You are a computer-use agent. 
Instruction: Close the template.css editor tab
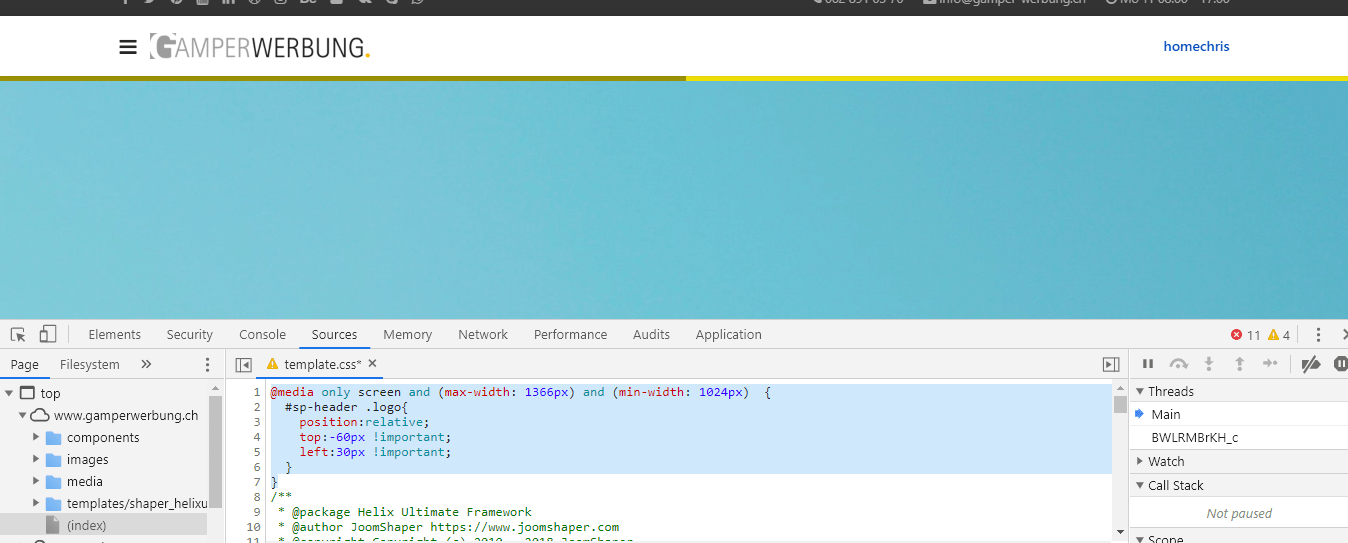pos(372,364)
